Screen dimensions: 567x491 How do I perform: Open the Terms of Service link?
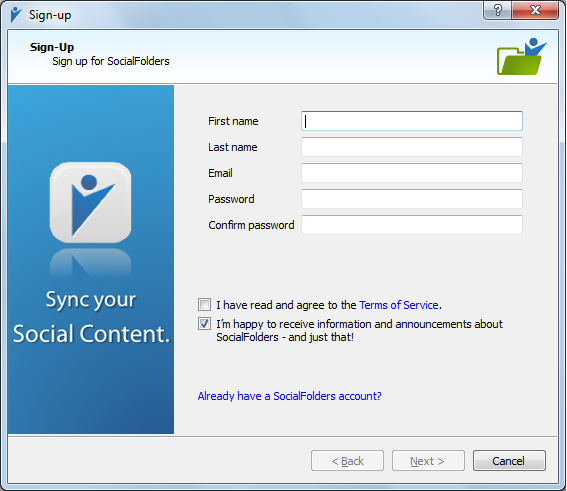(399, 305)
